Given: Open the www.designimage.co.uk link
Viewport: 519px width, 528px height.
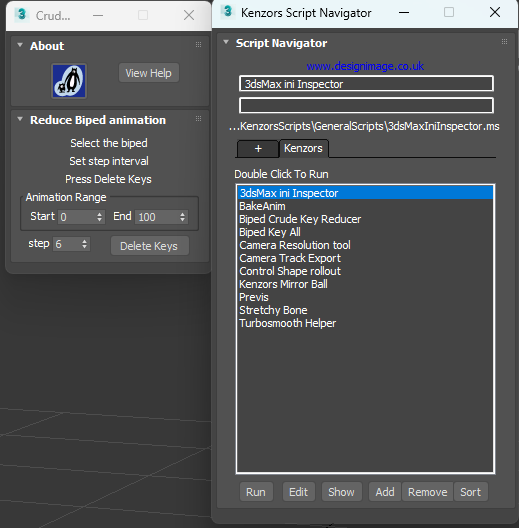Looking at the screenshot, I should point(365,66).
